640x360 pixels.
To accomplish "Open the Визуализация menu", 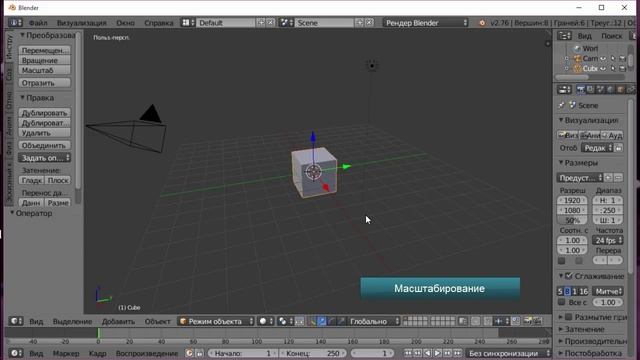I will [82, 23].
